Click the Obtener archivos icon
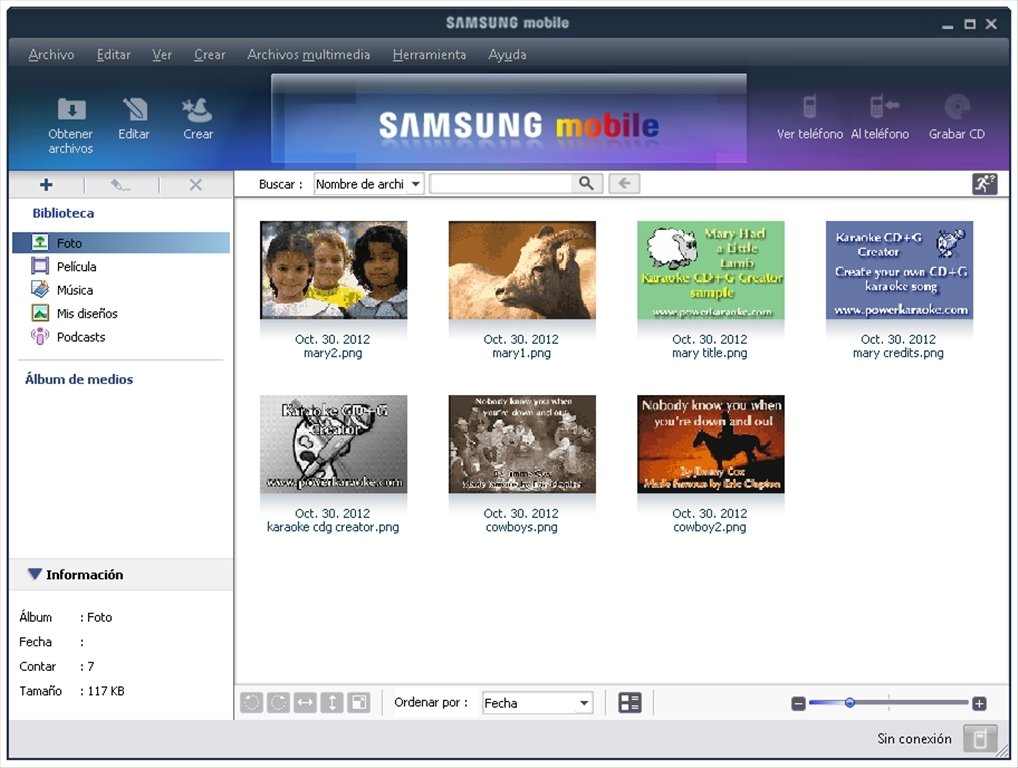 coord(71,109)
